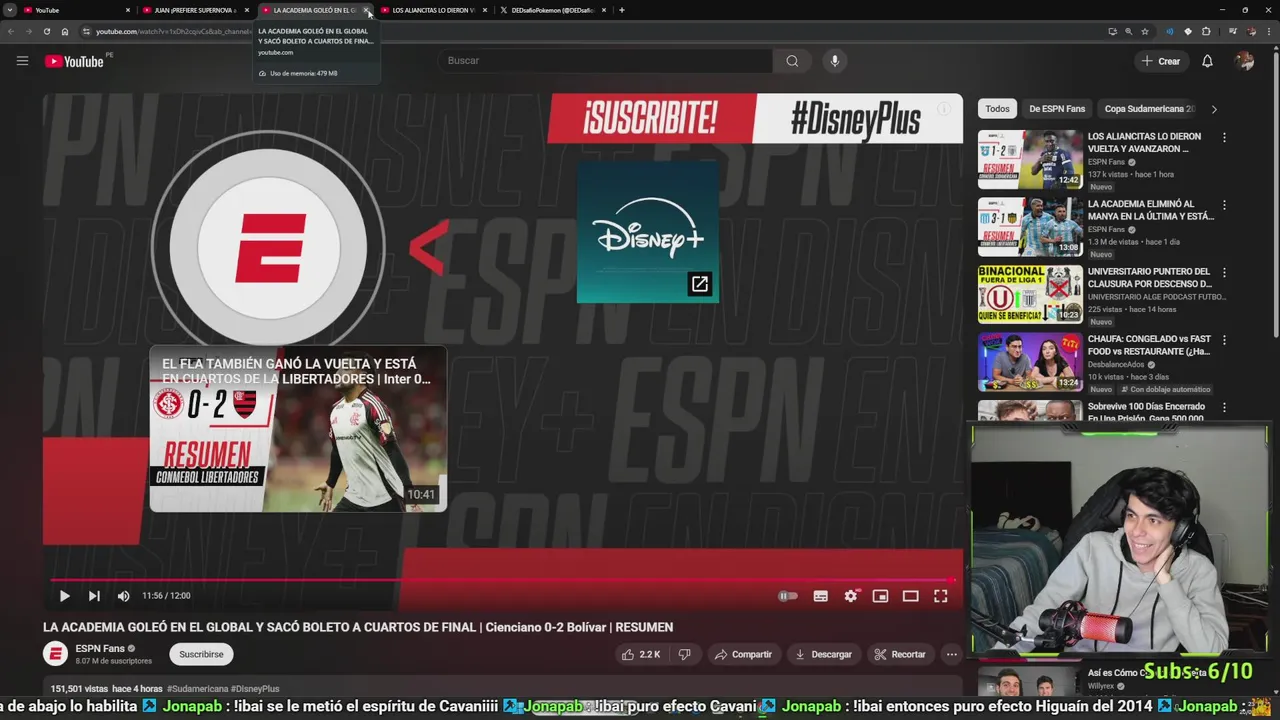Click the Crear create button

click(x=1161, y=61)
